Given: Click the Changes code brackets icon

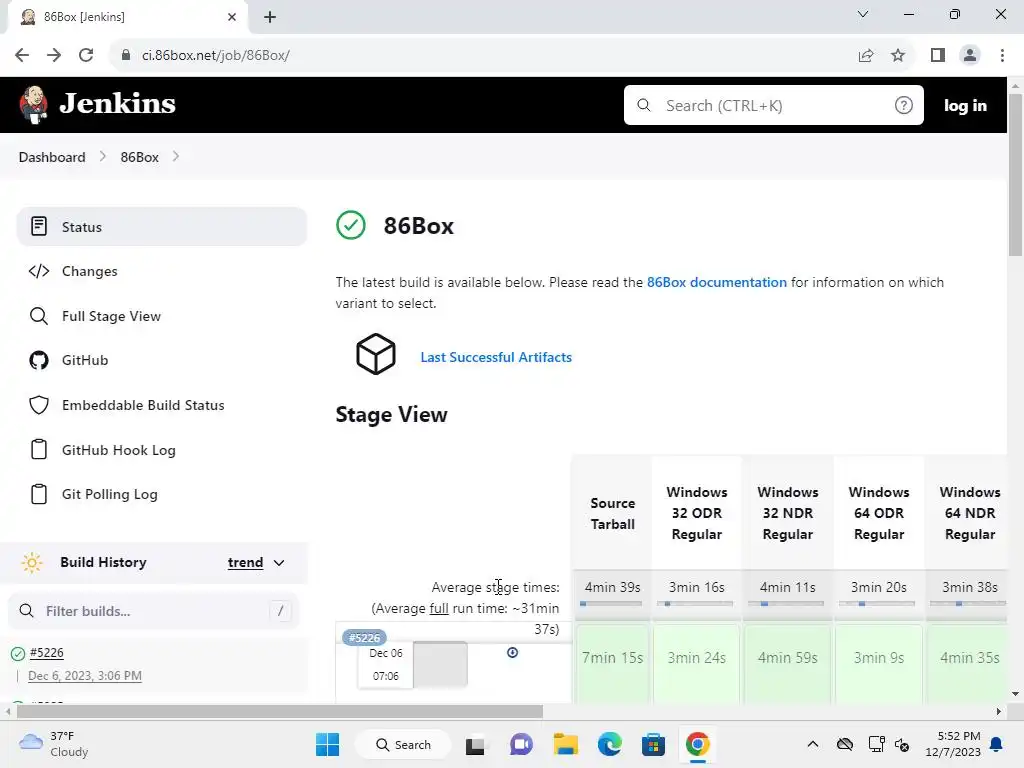Looking at the screenshot, I should pos(39,271).
